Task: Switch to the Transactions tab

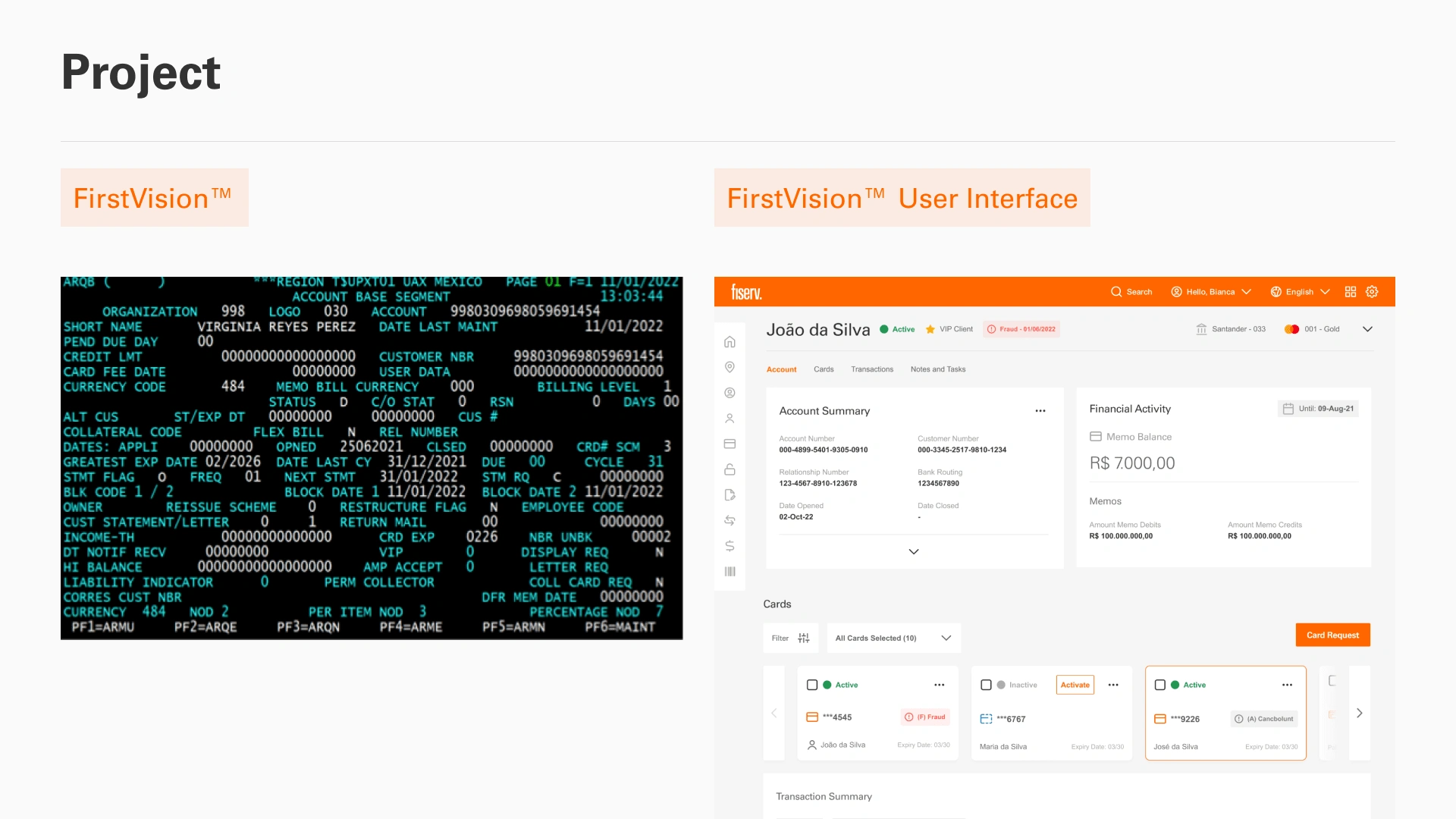Action: (871, 369)
